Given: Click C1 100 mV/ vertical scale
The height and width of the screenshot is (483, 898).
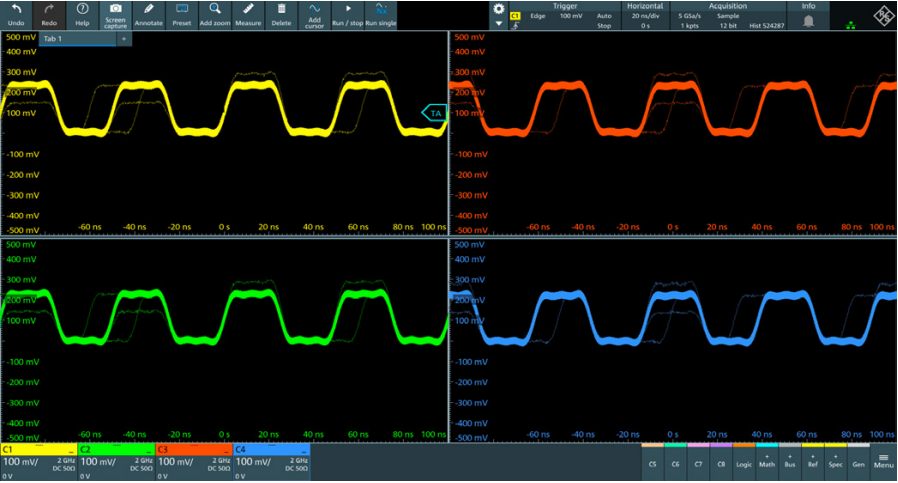Looking at the screenshot, I should [21, 462].
